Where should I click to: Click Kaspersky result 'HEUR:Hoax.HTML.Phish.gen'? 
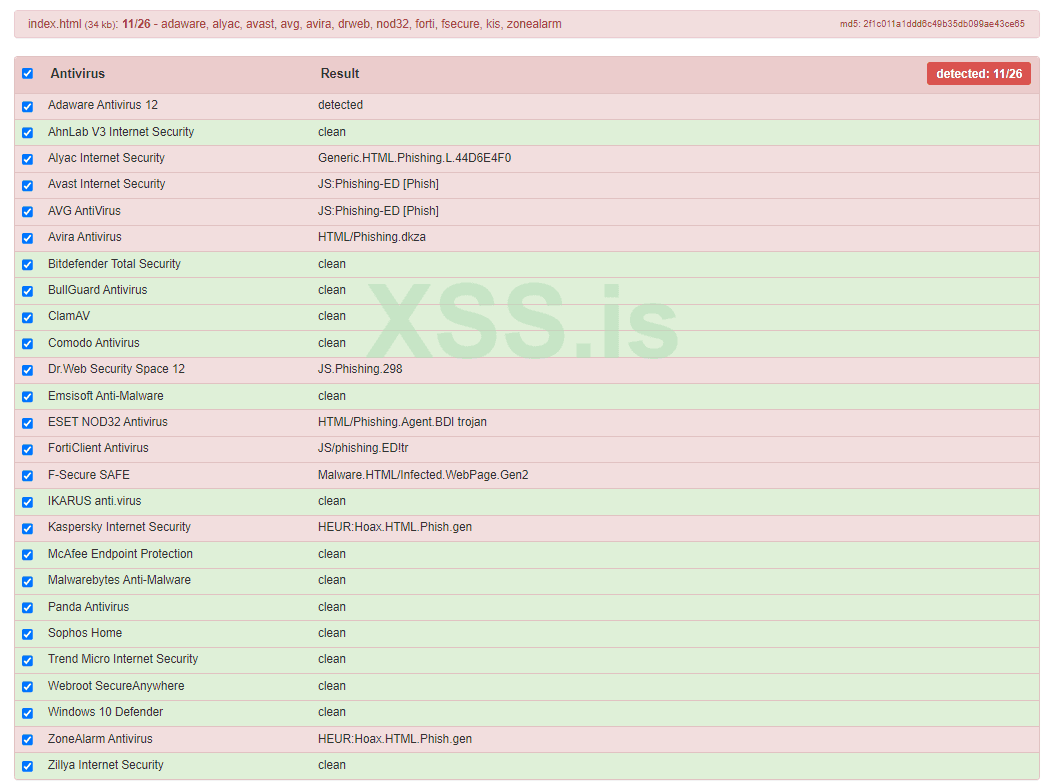pos(395,527)
